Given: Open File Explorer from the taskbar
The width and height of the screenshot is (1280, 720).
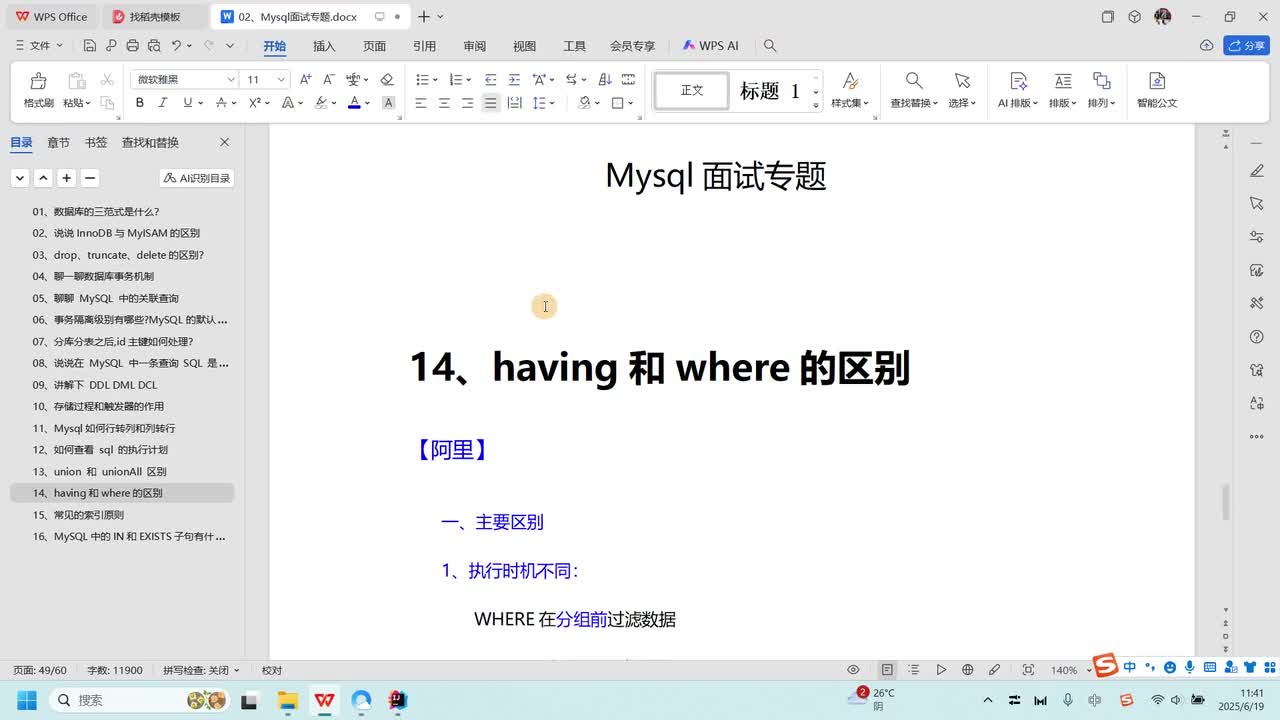Looking at the screenshot, I should point(287,700).
